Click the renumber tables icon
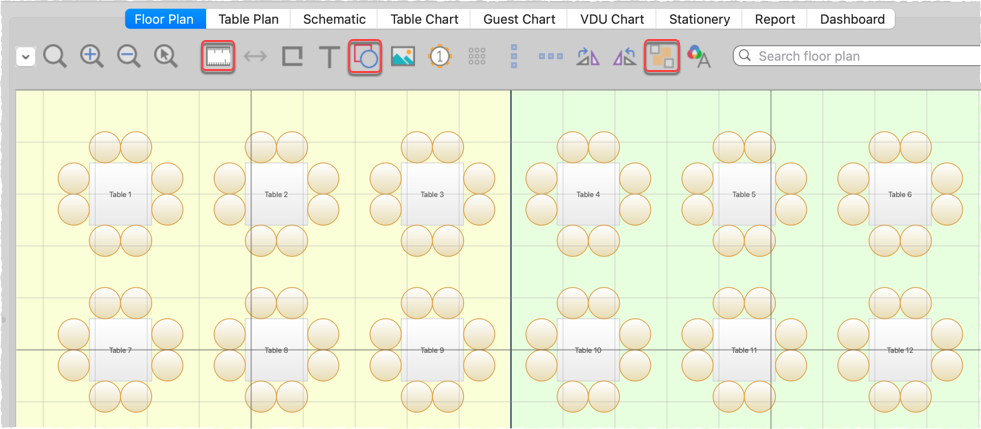 point(439,57)
